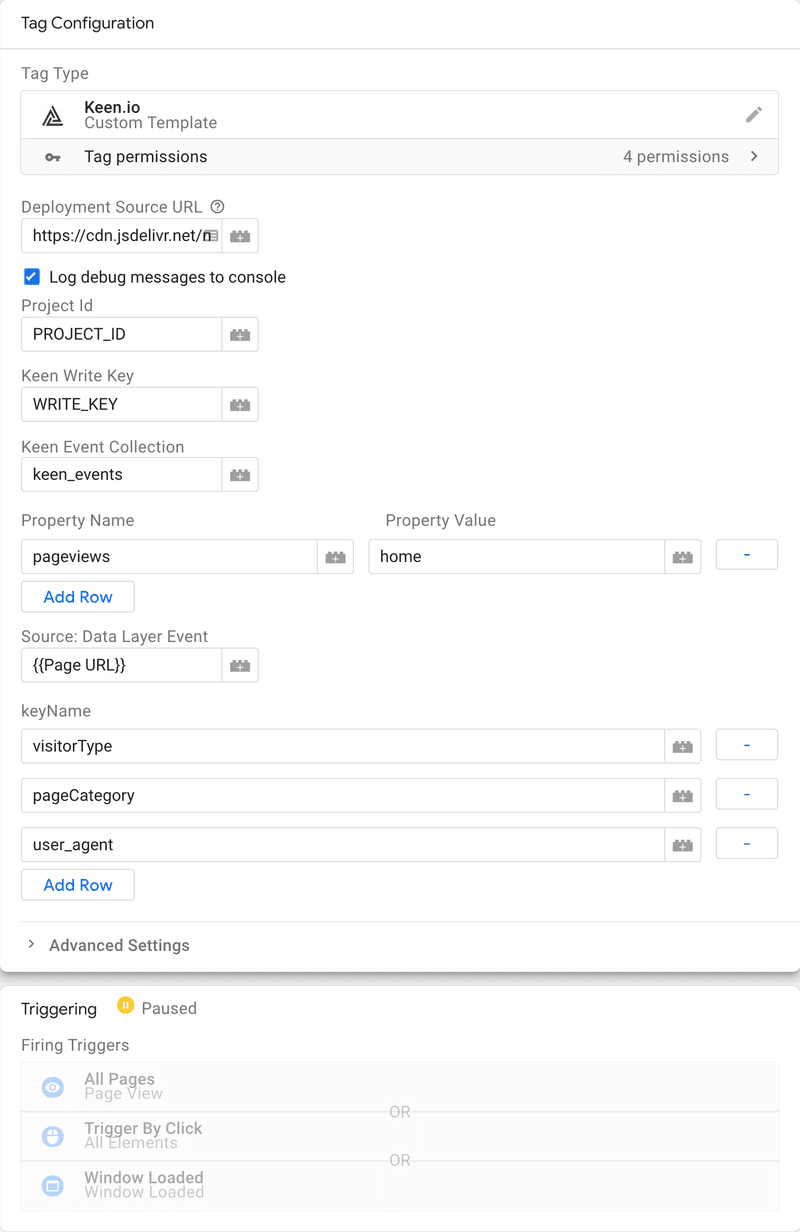
Task: Open the variable picker for Keen Write Key
Action: [x=239, y=404]
